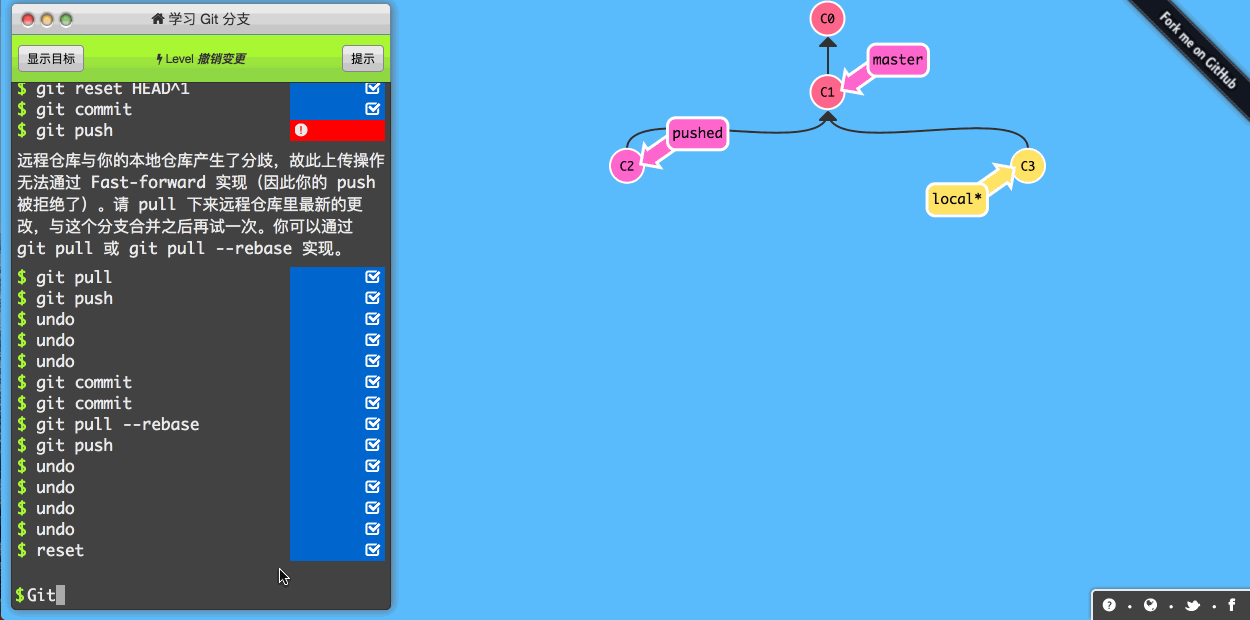Viewport: 1250px width, 620px height.
Task: Click the red error icon beside git push
Action: point(301,130)
